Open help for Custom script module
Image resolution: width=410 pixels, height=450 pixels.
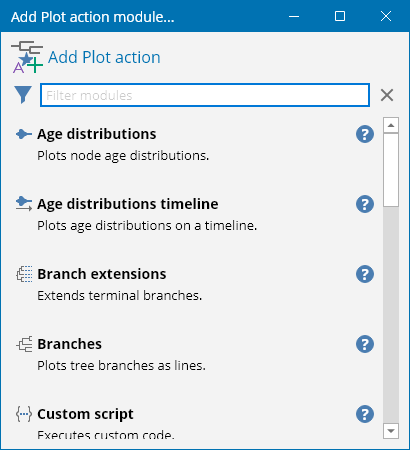[365, 414]
